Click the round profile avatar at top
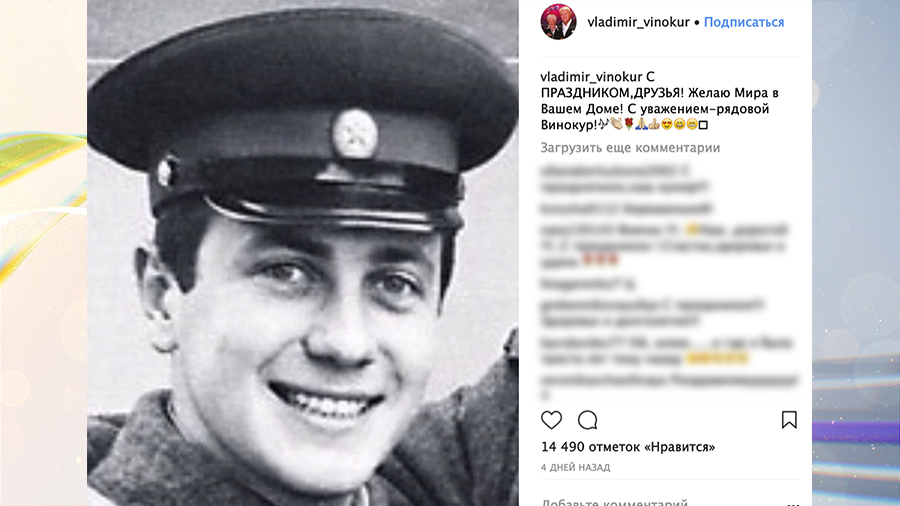The height and width of the screenshot is (506, 900). [x=558, y=22]
